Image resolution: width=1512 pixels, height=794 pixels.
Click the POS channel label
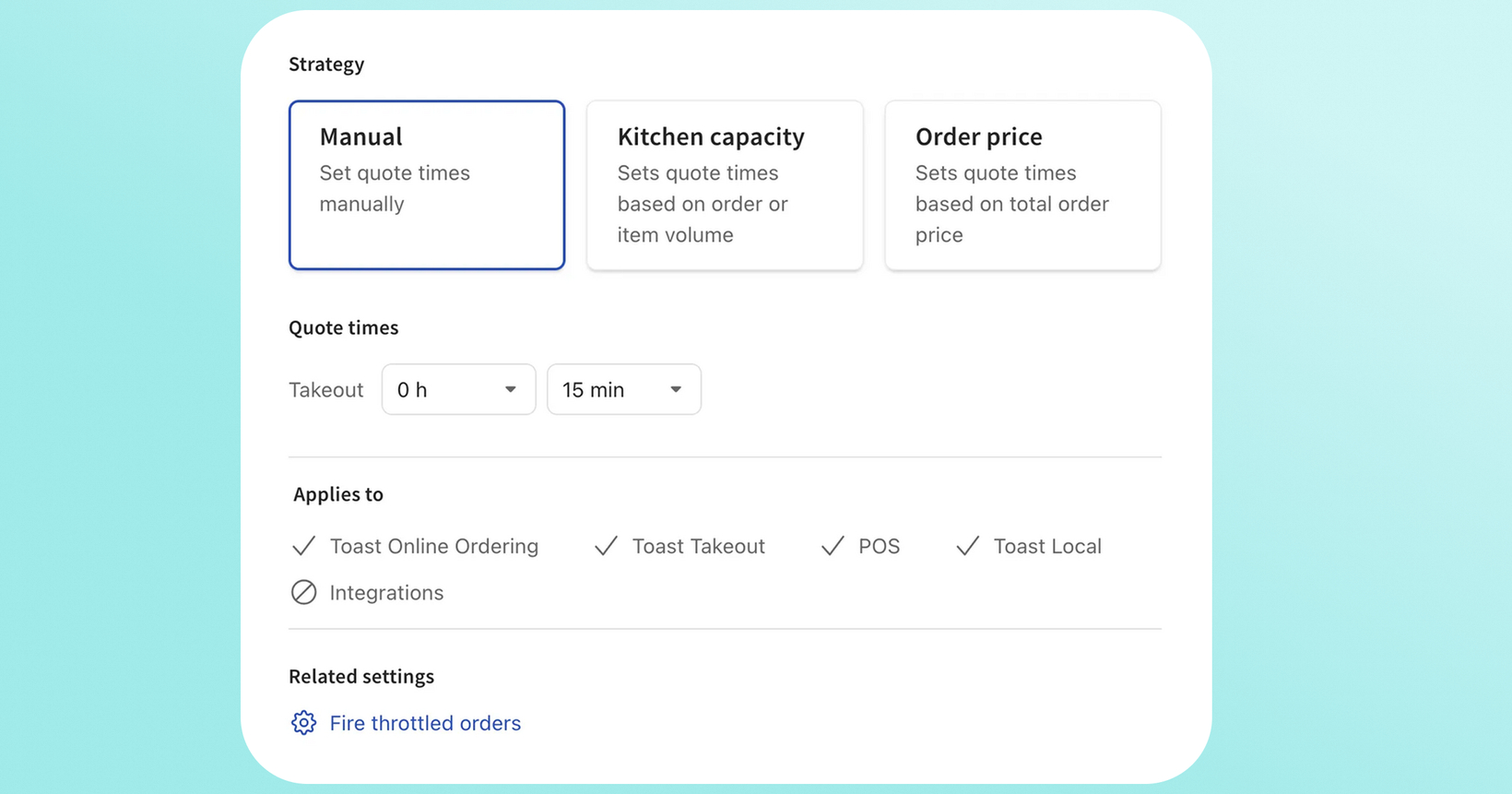point(879,546)
